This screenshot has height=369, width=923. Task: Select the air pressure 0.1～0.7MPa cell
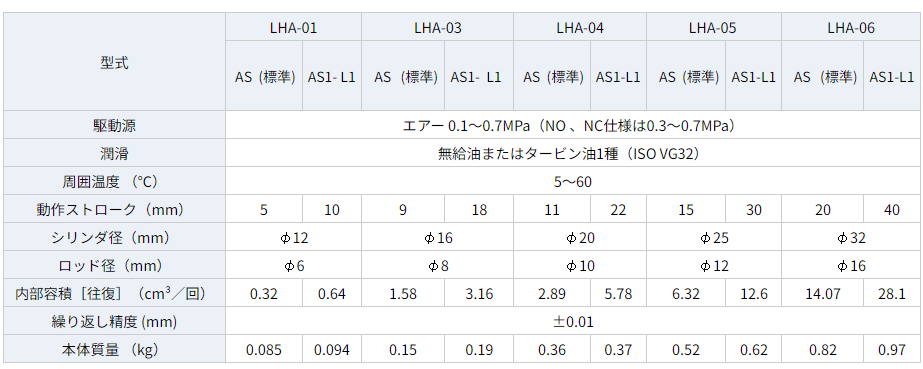[x=573, y=125]
